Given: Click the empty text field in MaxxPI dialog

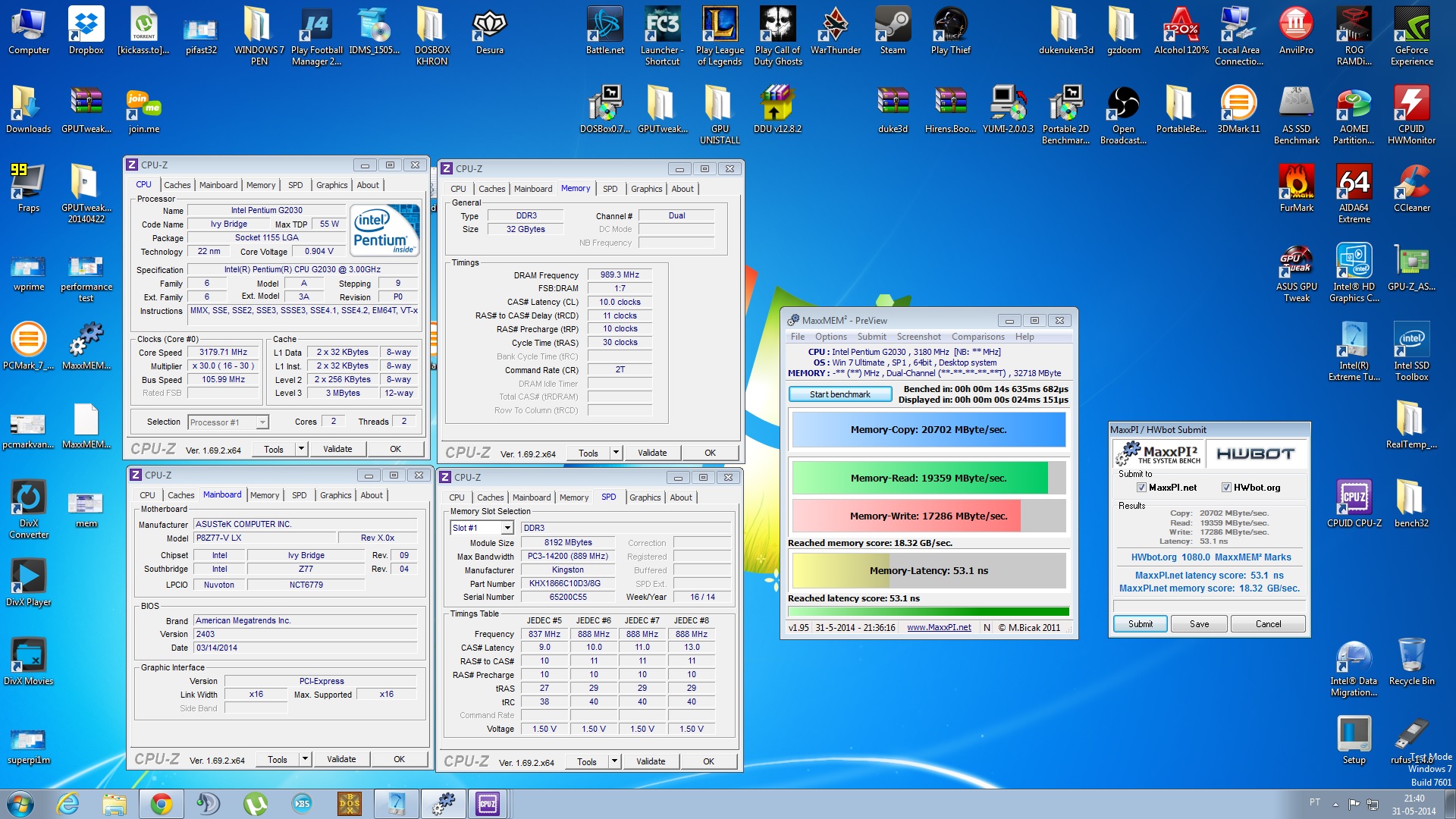Looking at the screenshot, I should click(x=1209, y=605).
